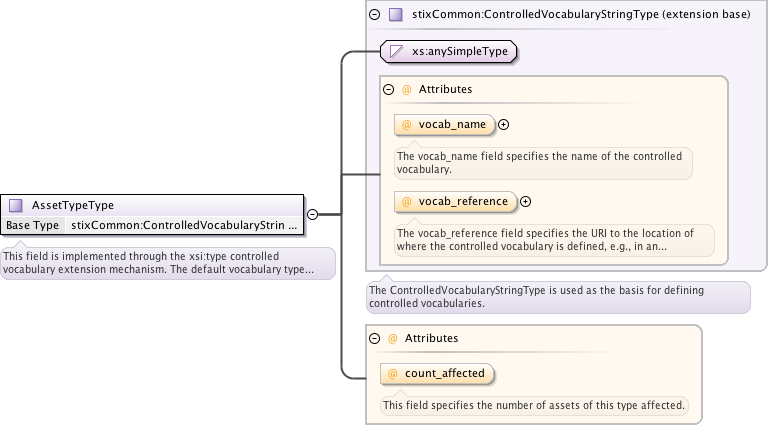This screenshot has height=426, width=769.
Task: Select the vocab_reference attribute label
Action: [x=463, y=202]
